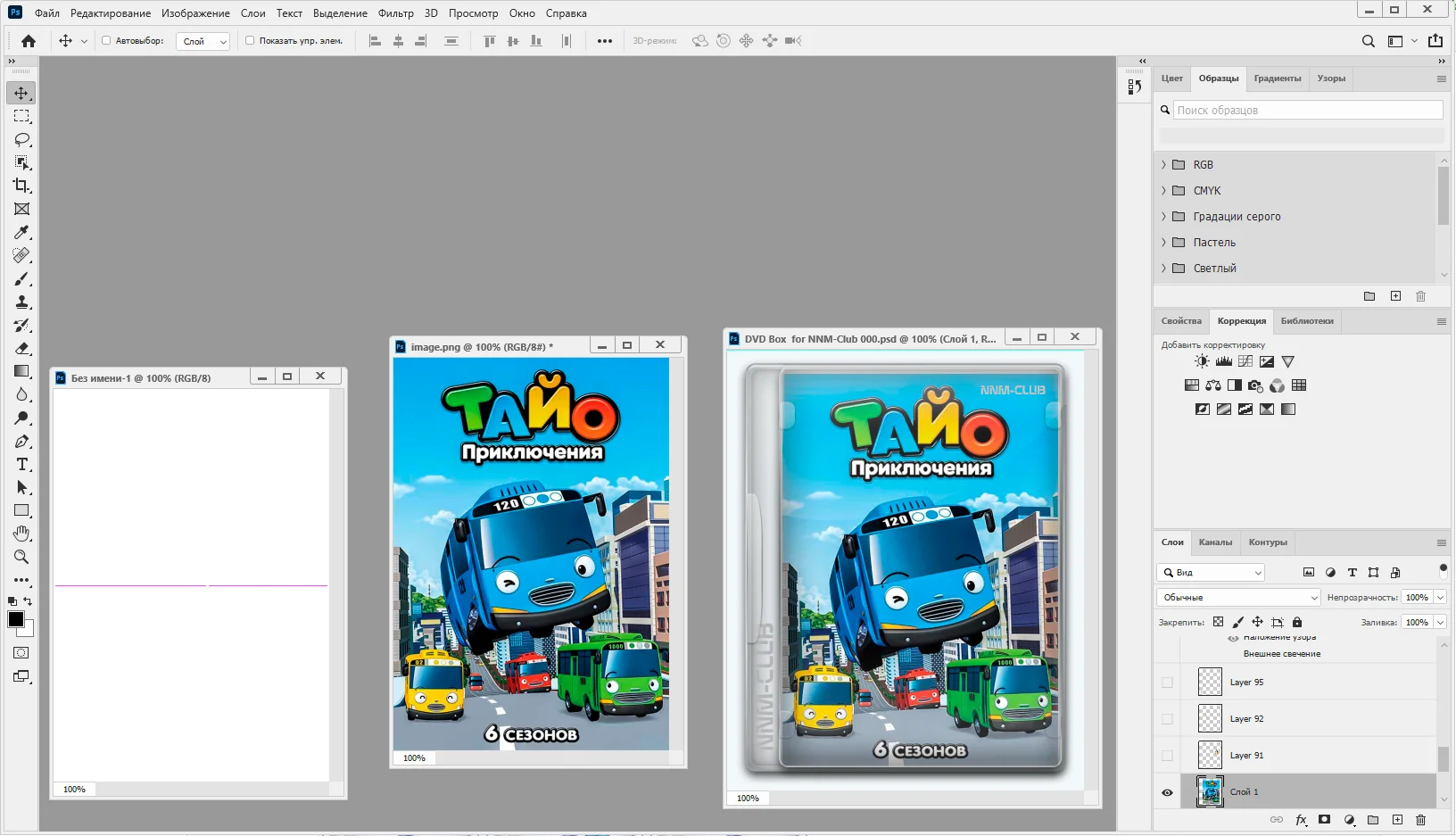Create new layer in Layers panel
Image resolution: width=1456 pixels, height=836 pixels.
[1397, 820]
